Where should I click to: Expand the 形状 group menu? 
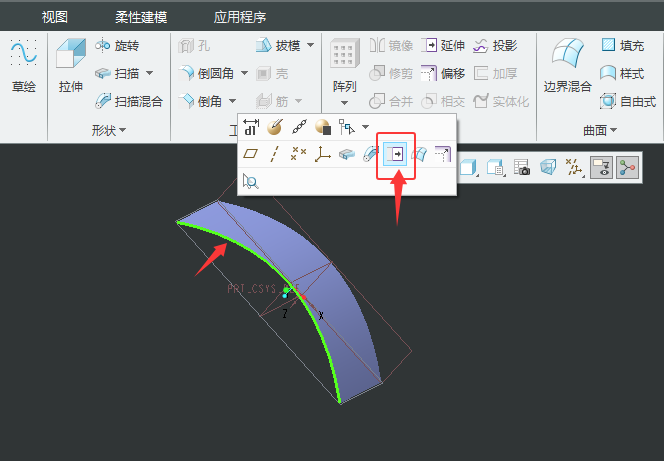tap(109, 130)
